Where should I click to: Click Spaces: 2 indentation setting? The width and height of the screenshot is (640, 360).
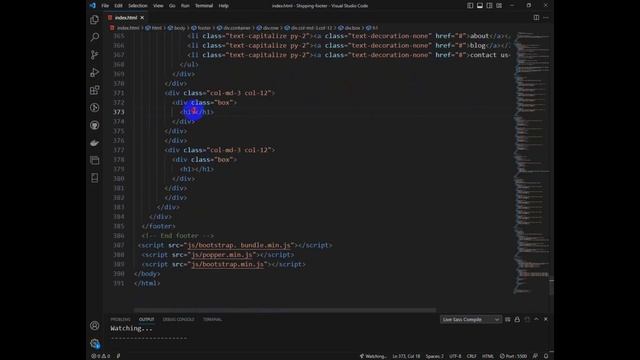pyautogui.click(x=435, y=356)
